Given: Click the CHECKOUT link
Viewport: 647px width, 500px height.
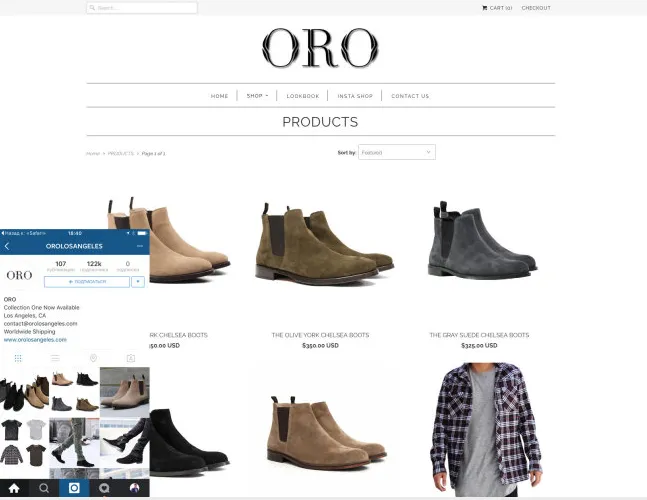Looking at the screenshot, I should click(x=536, y=8).
